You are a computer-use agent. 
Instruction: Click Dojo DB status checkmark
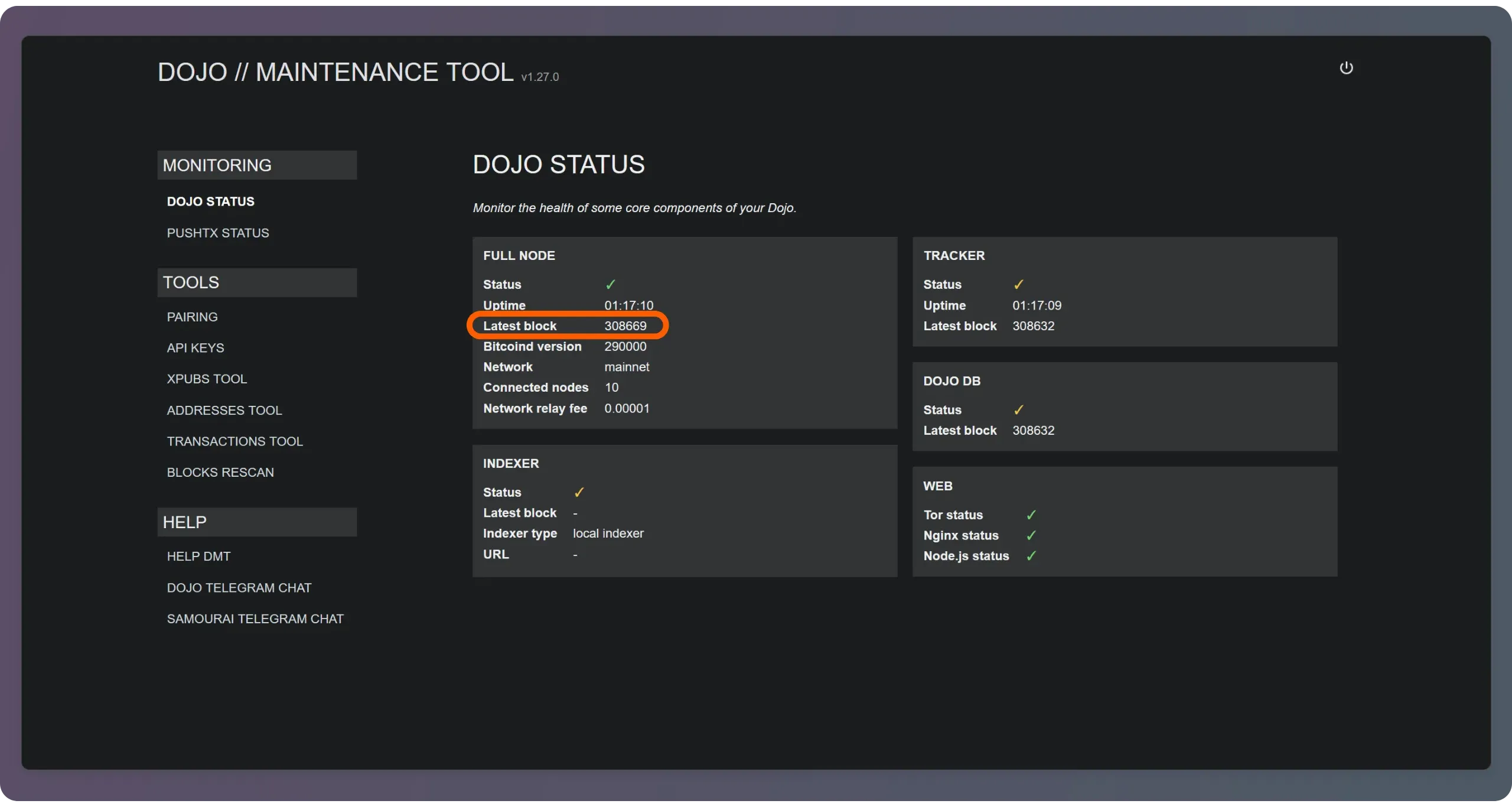pos(1018,410)
